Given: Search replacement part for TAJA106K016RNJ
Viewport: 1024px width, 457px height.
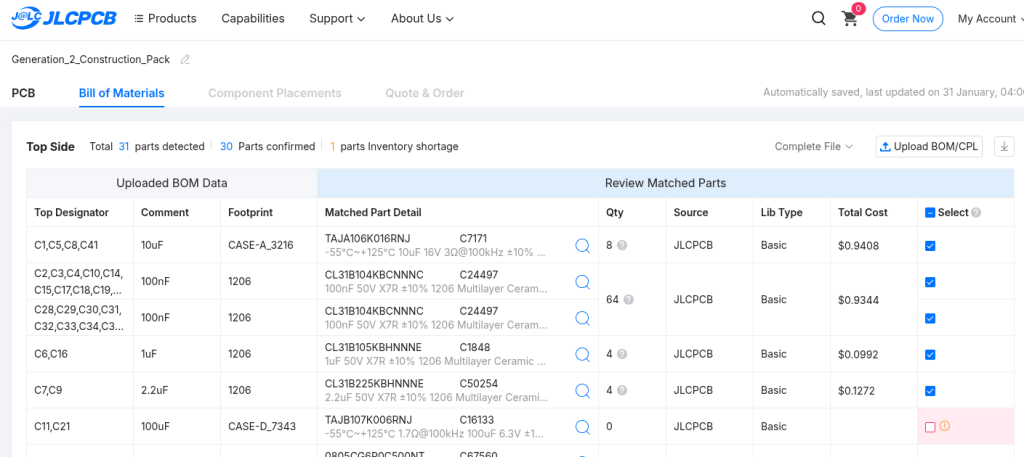Looking at the screenshot, I should tap(582, 245).
